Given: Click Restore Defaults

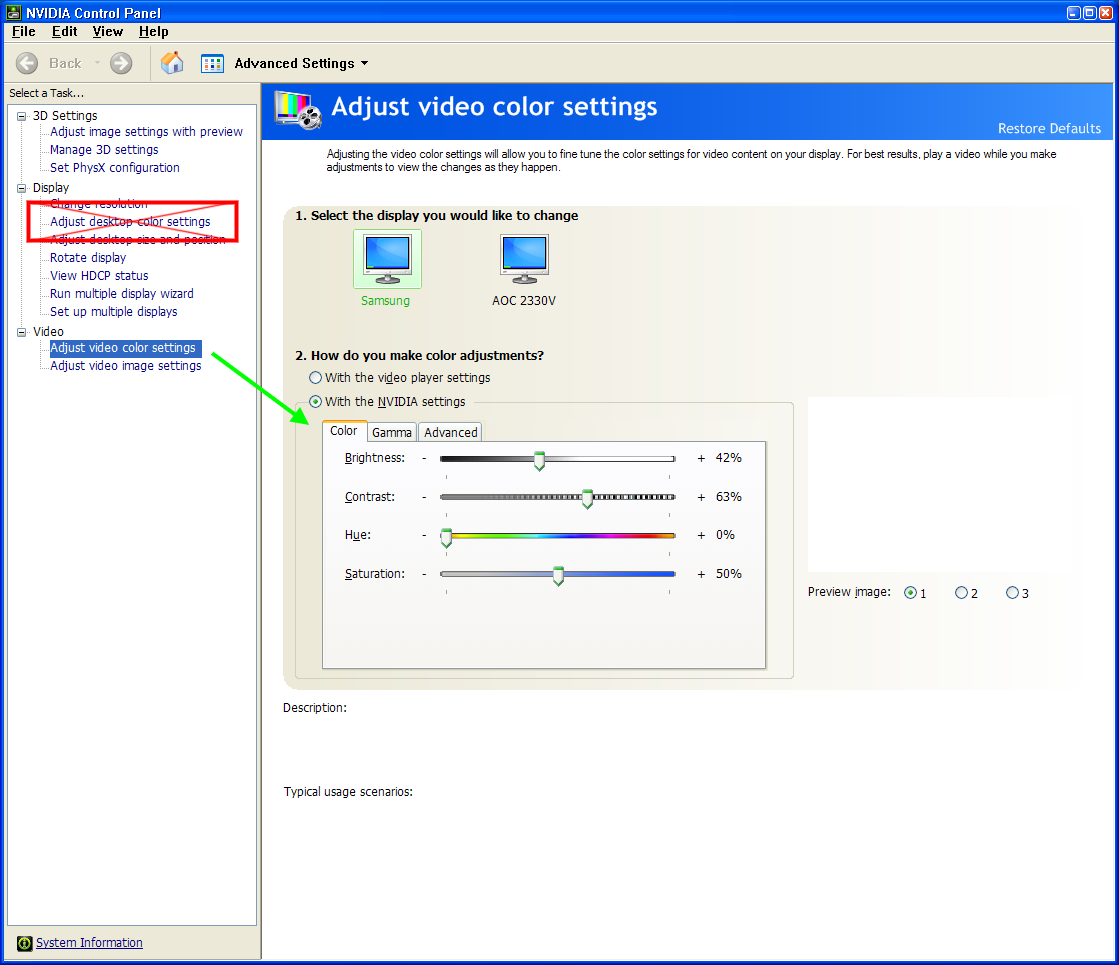Looking at the screenshot, I should coord(1049,128).
